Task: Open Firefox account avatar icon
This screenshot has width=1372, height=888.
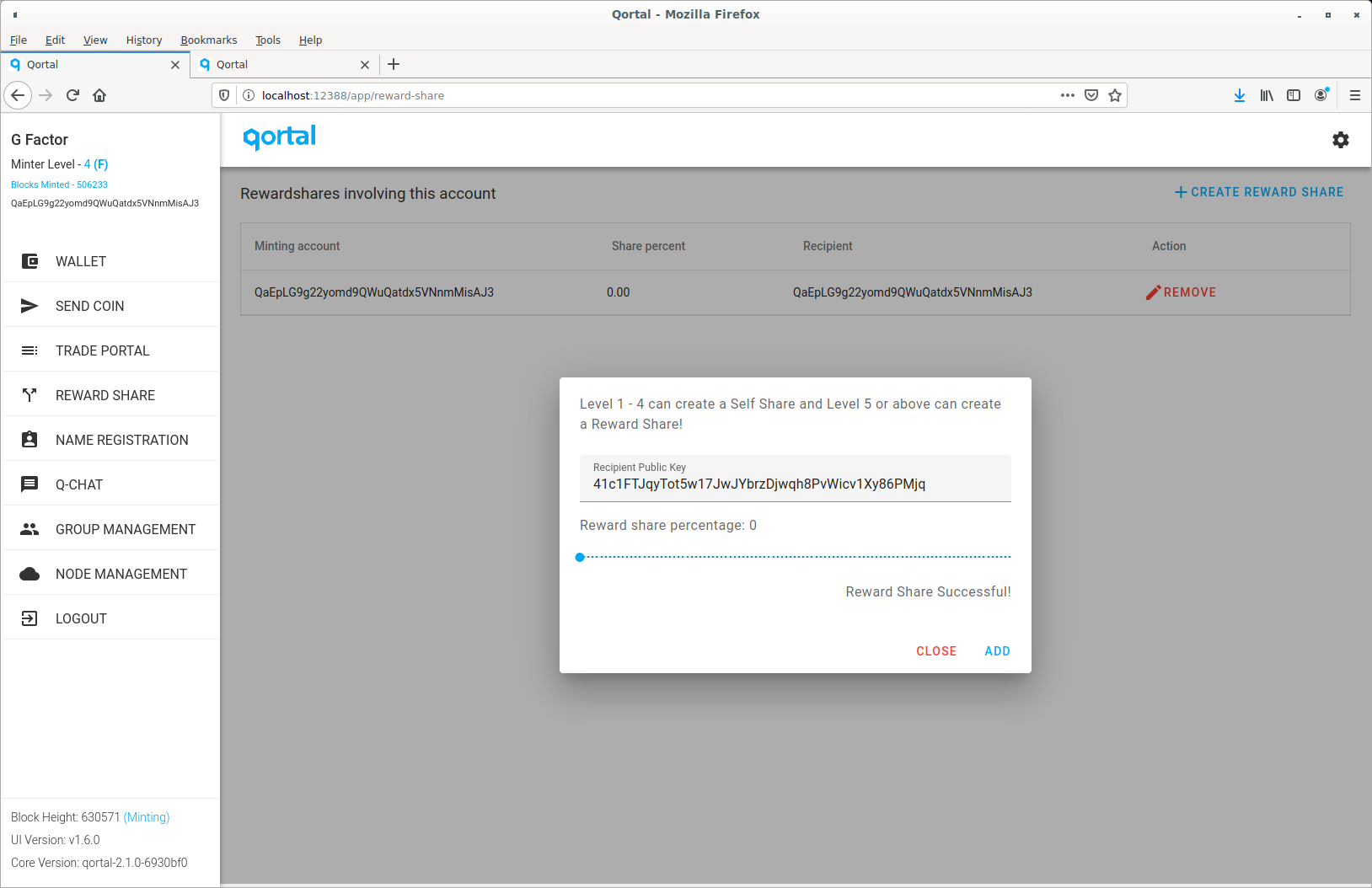Action: coord(1321,95)
